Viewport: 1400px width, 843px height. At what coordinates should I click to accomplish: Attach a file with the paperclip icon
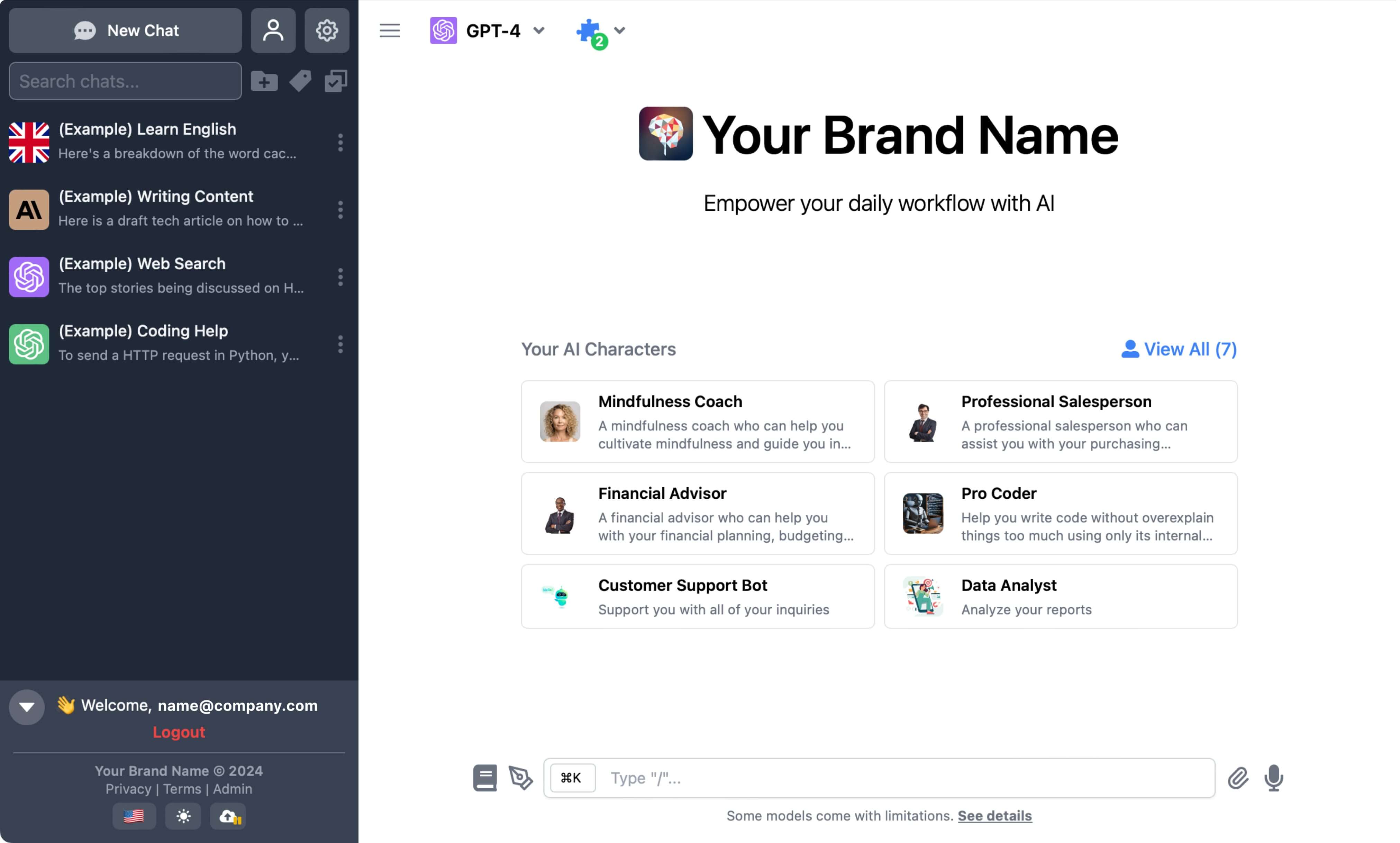[1238, 778]
